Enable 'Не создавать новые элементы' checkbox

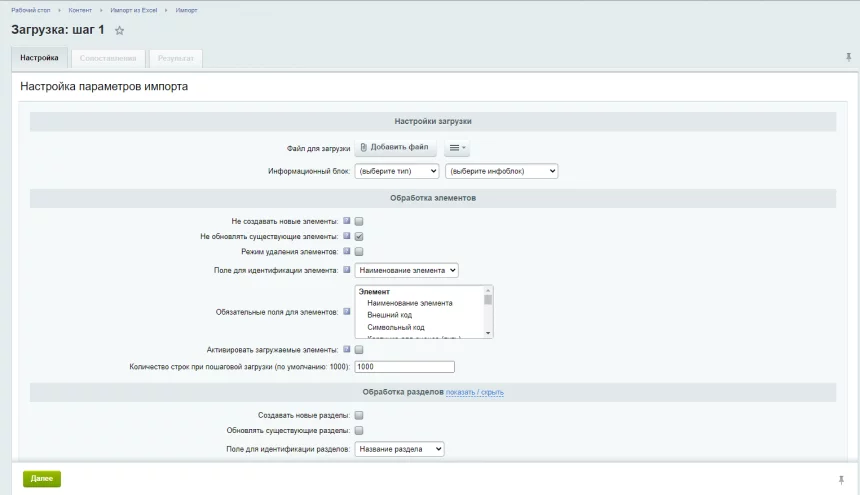tap(359, 221)
